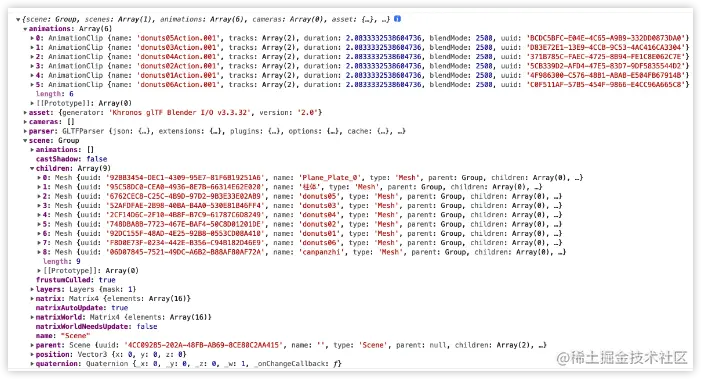Select the castShadow: false line
Image resolution: width=701 pixels, height=379 pixels.
[72, 159]
